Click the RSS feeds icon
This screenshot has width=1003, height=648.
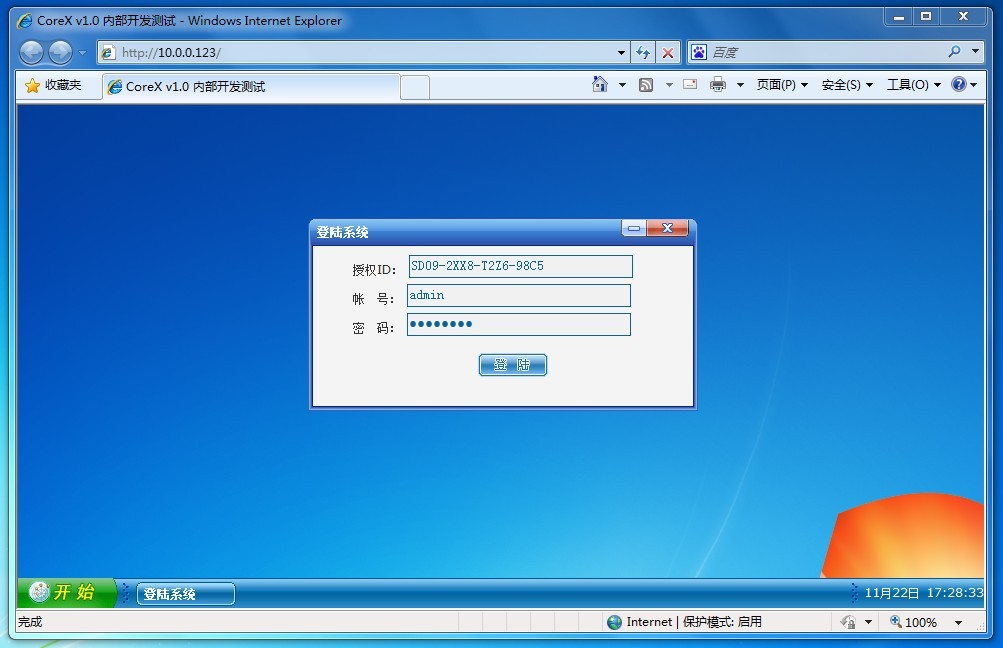646,85
